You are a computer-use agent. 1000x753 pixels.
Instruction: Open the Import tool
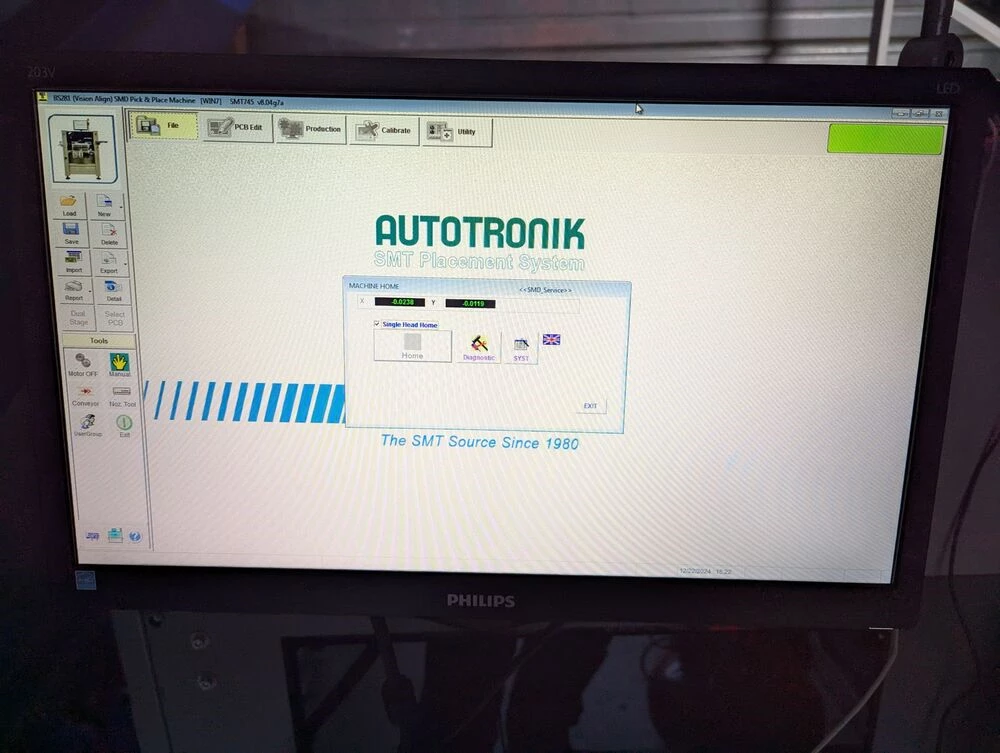pos(74,262)
